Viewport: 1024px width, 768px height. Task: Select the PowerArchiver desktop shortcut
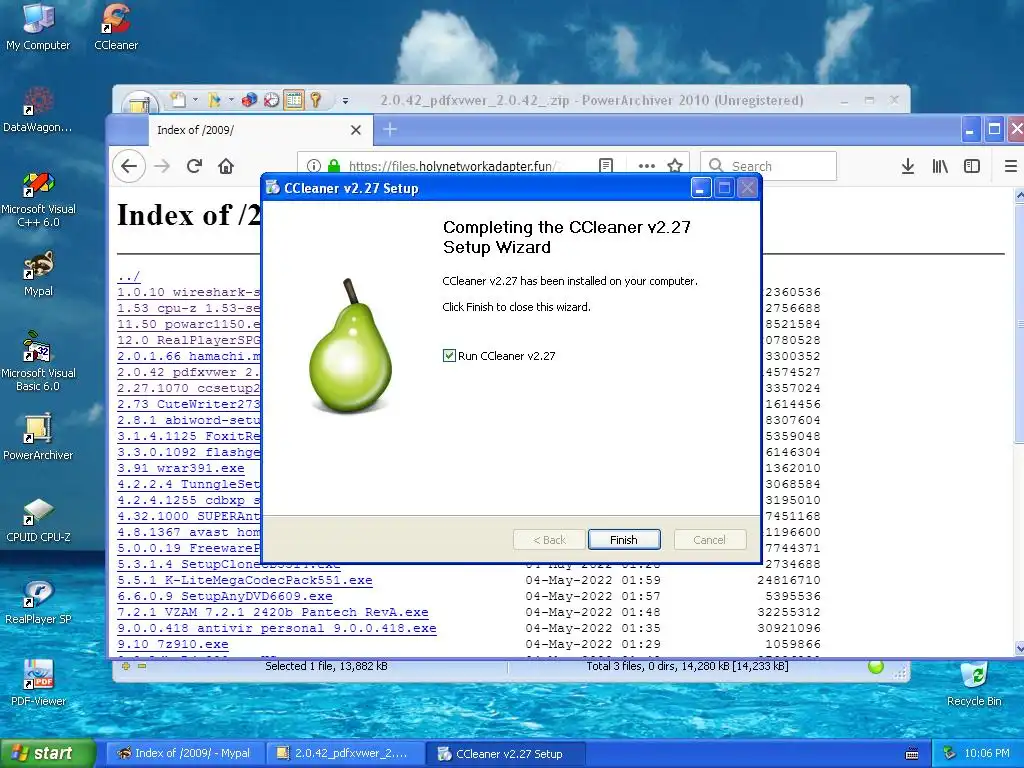click(38, 436)
